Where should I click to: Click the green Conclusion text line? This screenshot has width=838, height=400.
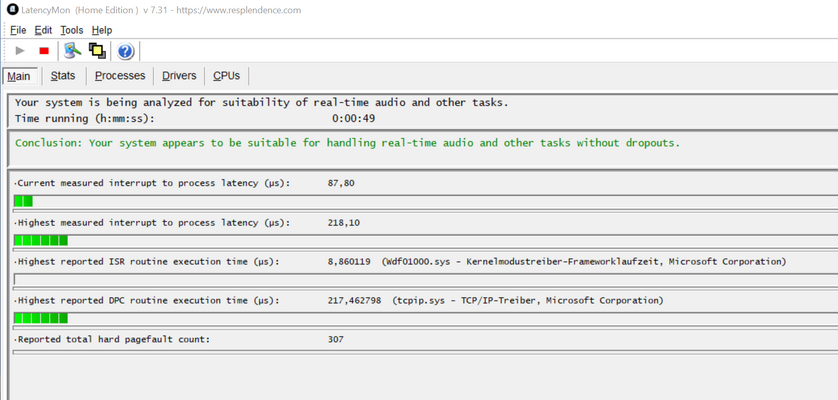[x=347, y=143]
